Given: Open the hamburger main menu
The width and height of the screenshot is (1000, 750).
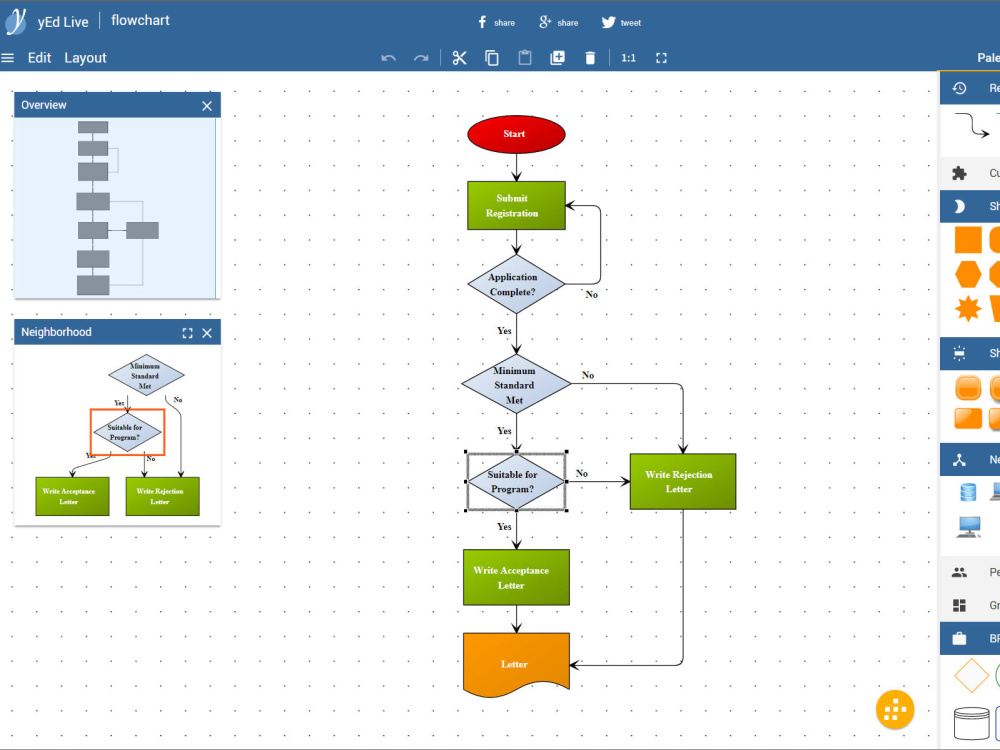Looking at the screenshot, I should tap(8, 58).
